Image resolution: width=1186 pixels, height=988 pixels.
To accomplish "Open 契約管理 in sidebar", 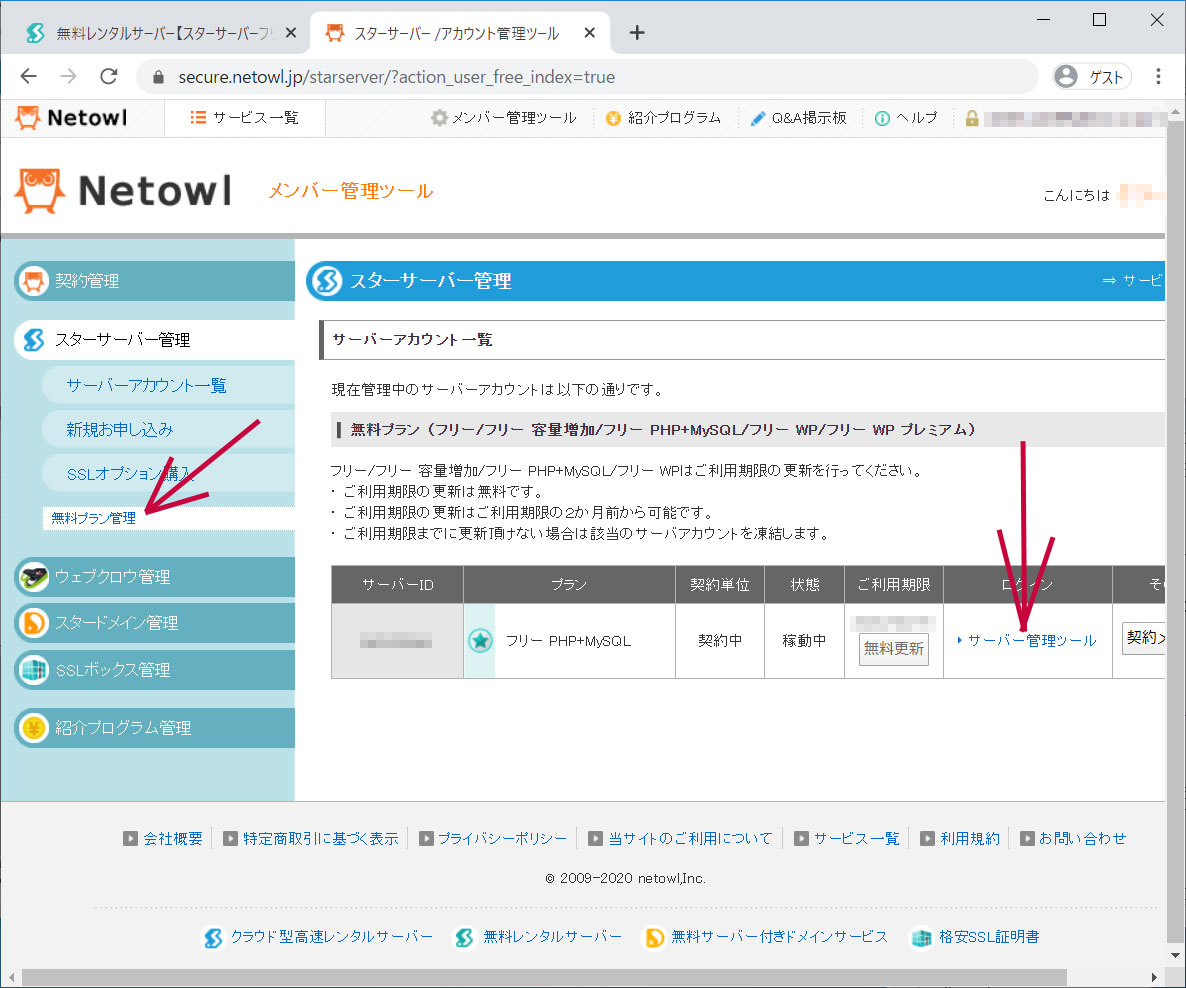I will click(x=154, y=281).
